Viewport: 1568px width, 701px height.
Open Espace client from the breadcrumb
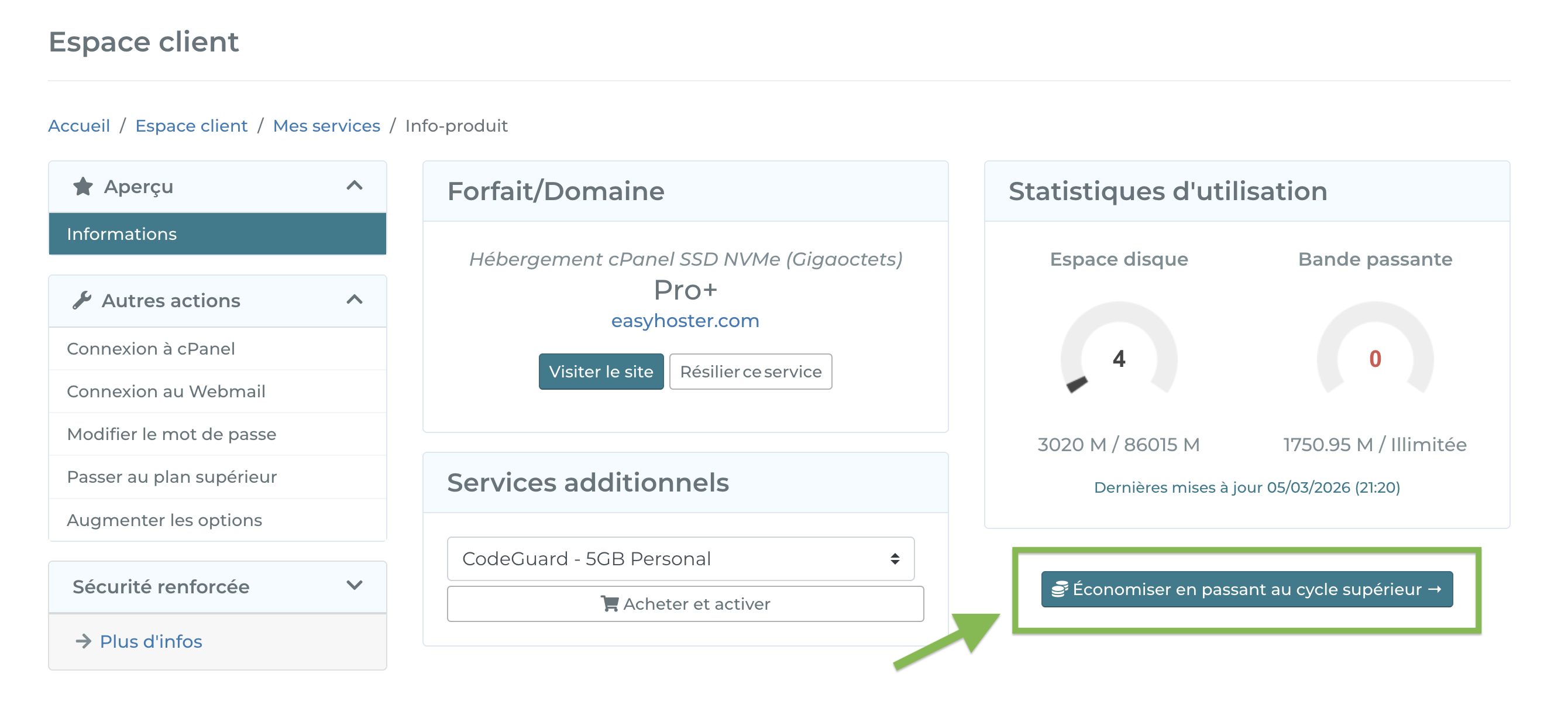coord(191,125)
